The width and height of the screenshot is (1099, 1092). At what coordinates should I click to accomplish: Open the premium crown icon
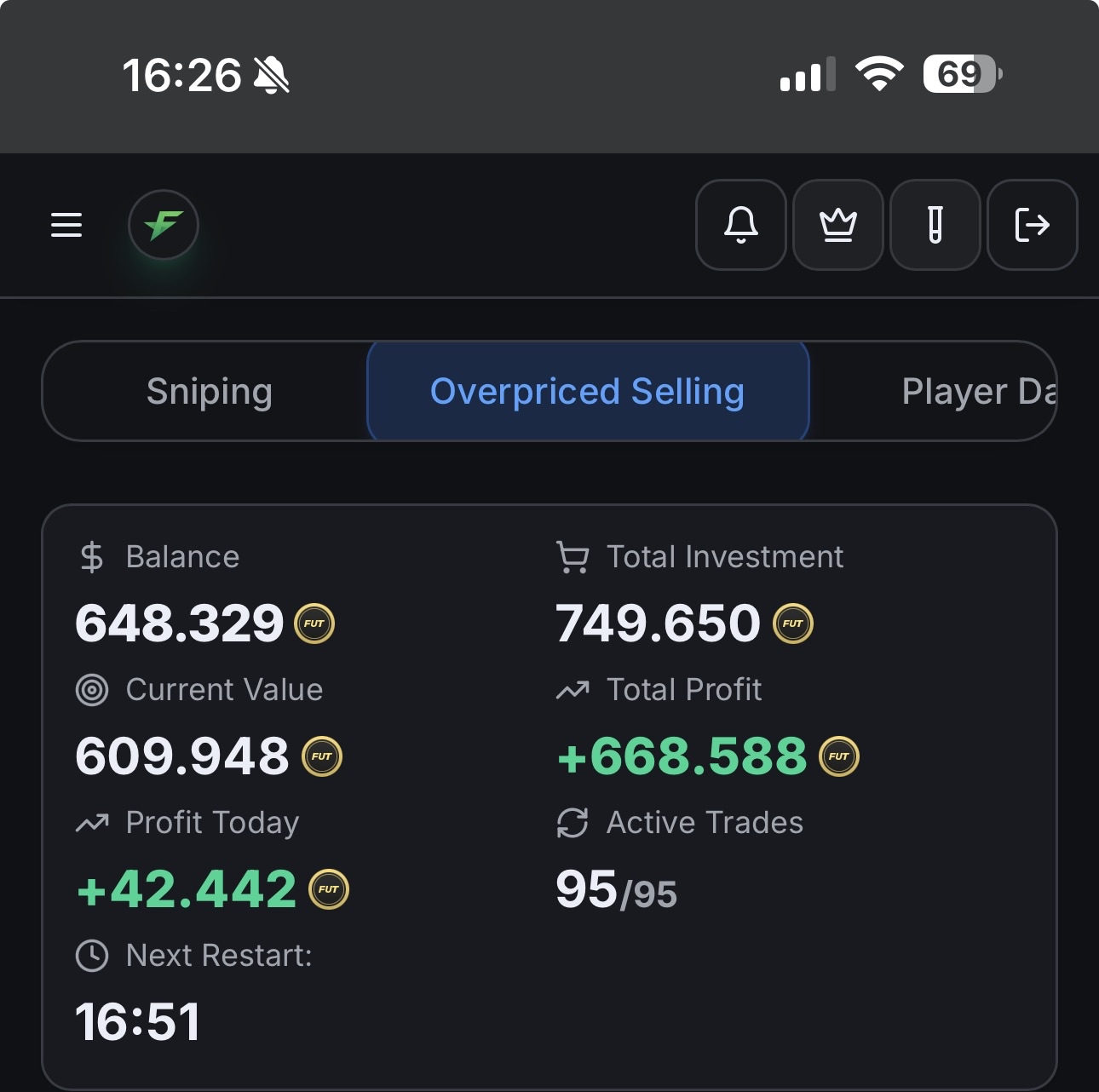[838, 225]
